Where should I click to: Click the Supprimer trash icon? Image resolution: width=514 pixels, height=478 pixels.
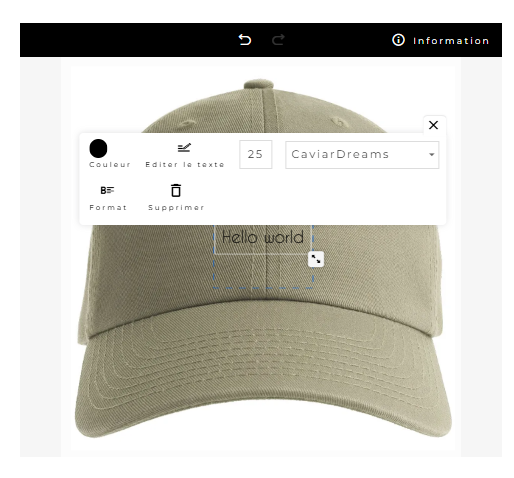click(x=176, y=190)
